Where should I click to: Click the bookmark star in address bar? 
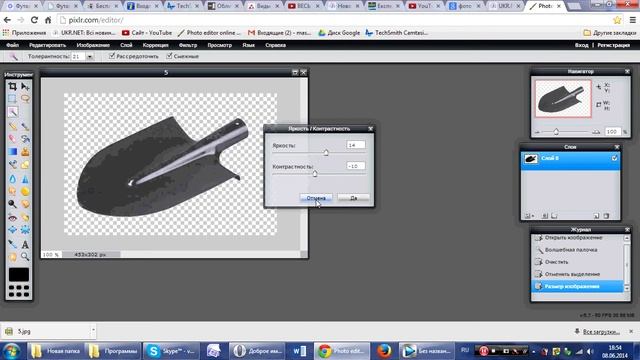pyautogui.click(x=617, y=20)
